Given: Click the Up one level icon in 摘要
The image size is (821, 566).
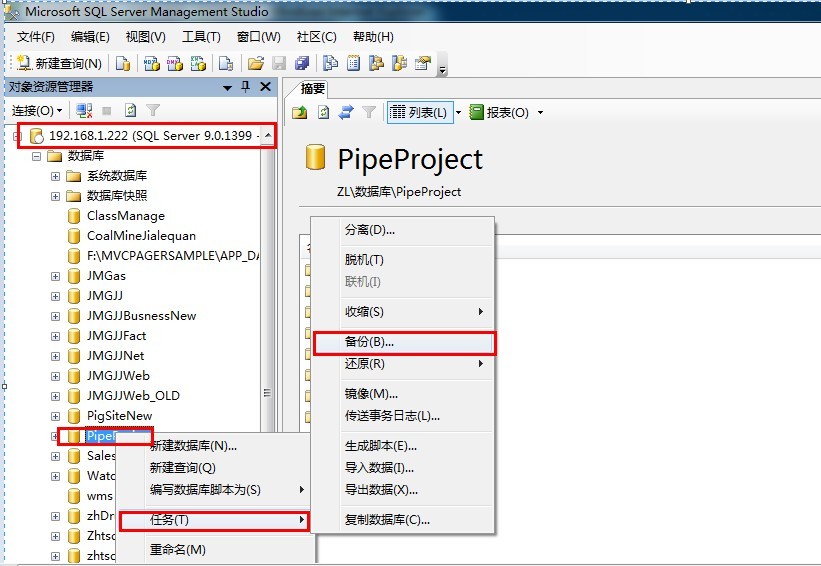Looking at the screenshot, I should [299, 113].
